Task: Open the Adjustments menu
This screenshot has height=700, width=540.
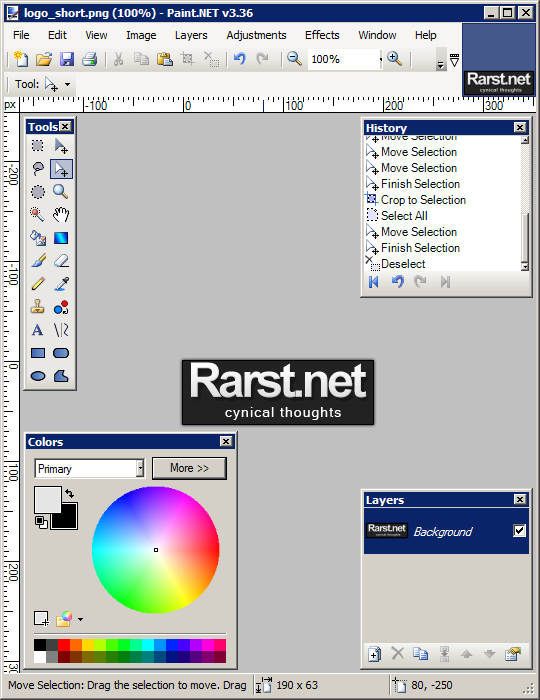Action: tap(256, 35)
